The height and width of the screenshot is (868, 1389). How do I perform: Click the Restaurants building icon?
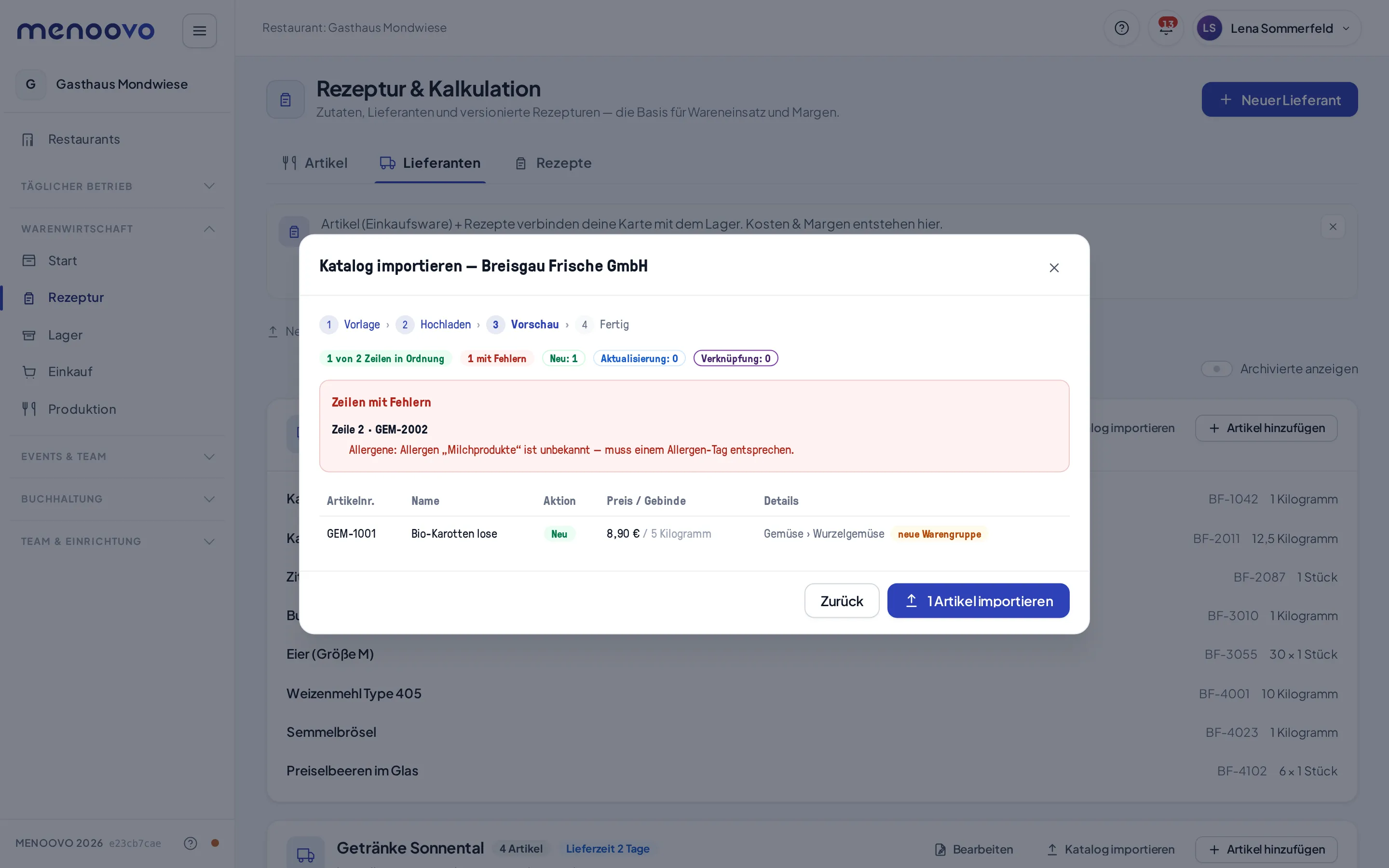(x=28, y=139)
